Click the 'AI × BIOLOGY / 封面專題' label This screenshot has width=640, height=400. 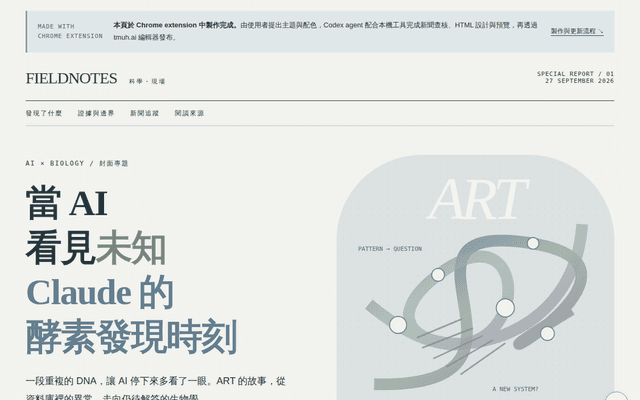click(77, 163)
